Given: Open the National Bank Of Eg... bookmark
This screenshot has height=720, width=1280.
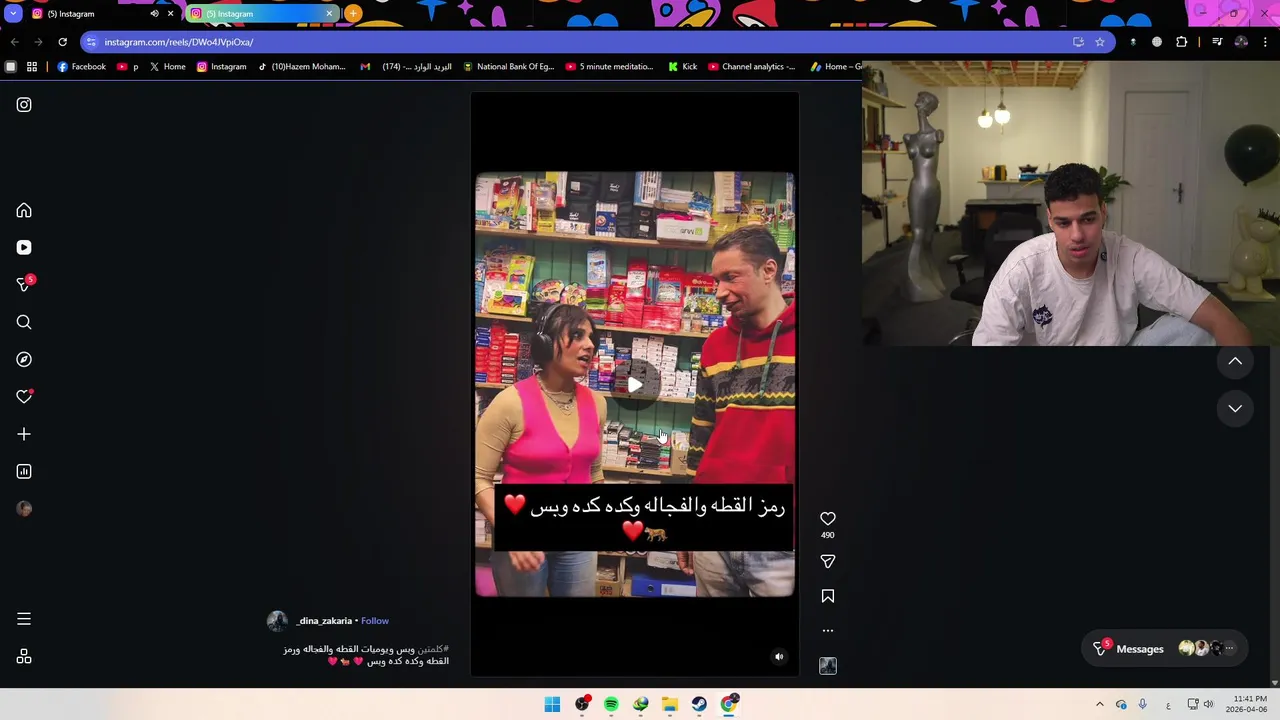Looking at the screenshot, I should tap(508, 67).
